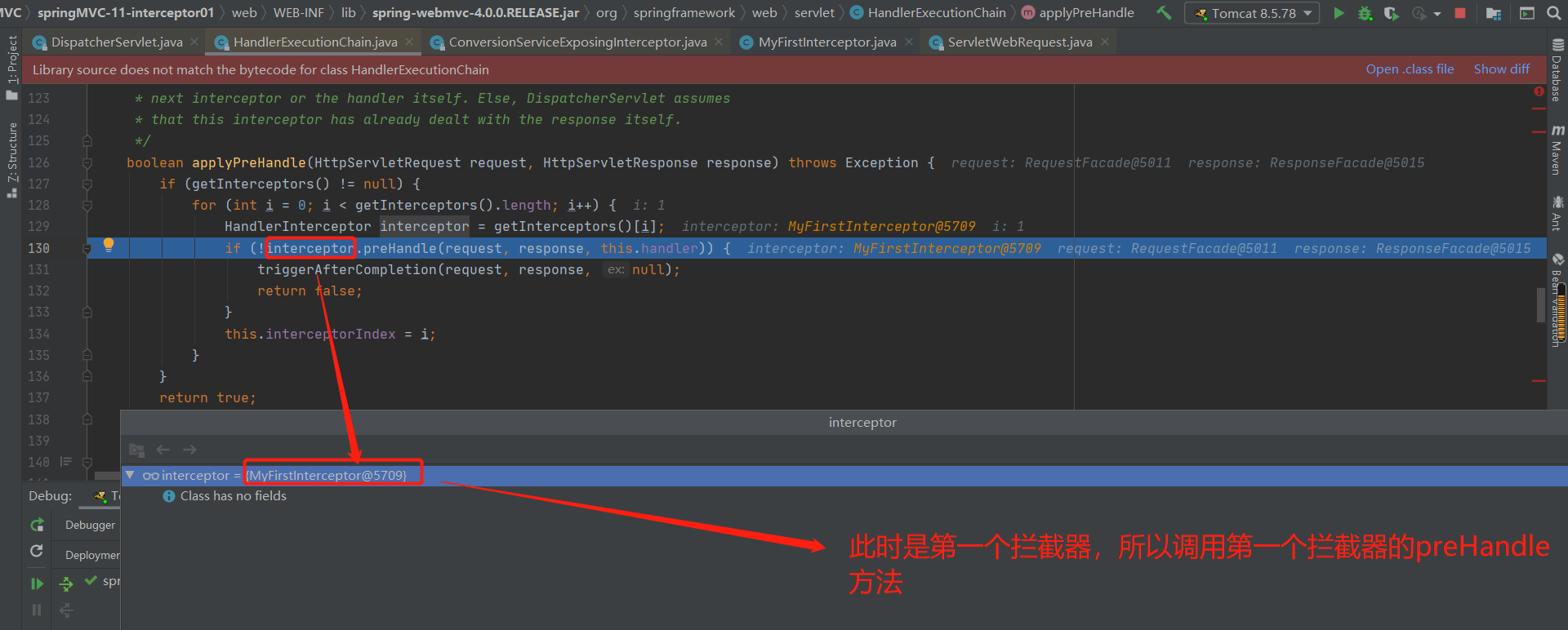The width and height of the screenshot is (1568, 630).
Task: Open the Project tool window tab
Action: click(x=11, y=67)
